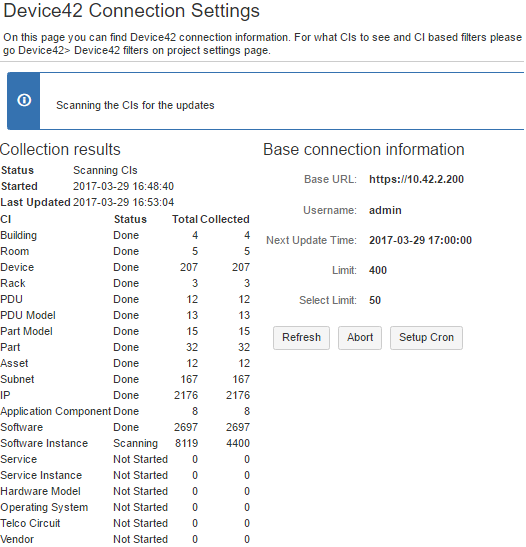Click the Telco Circuit row label

[30, 524]
